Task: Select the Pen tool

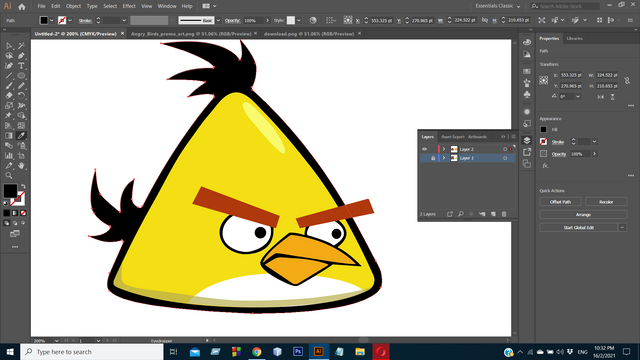Action: (21, 56)
